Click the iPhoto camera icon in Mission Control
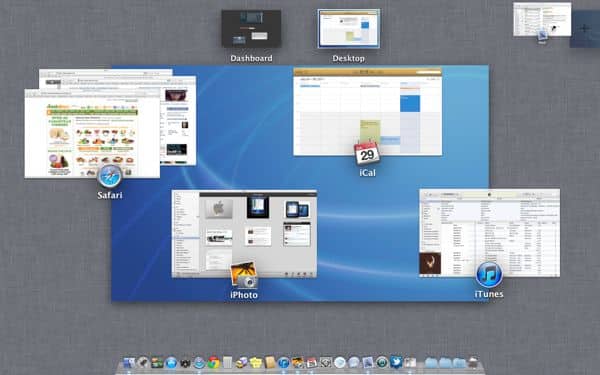This screenshot has height=375, width=600. [x=244, y=276]
